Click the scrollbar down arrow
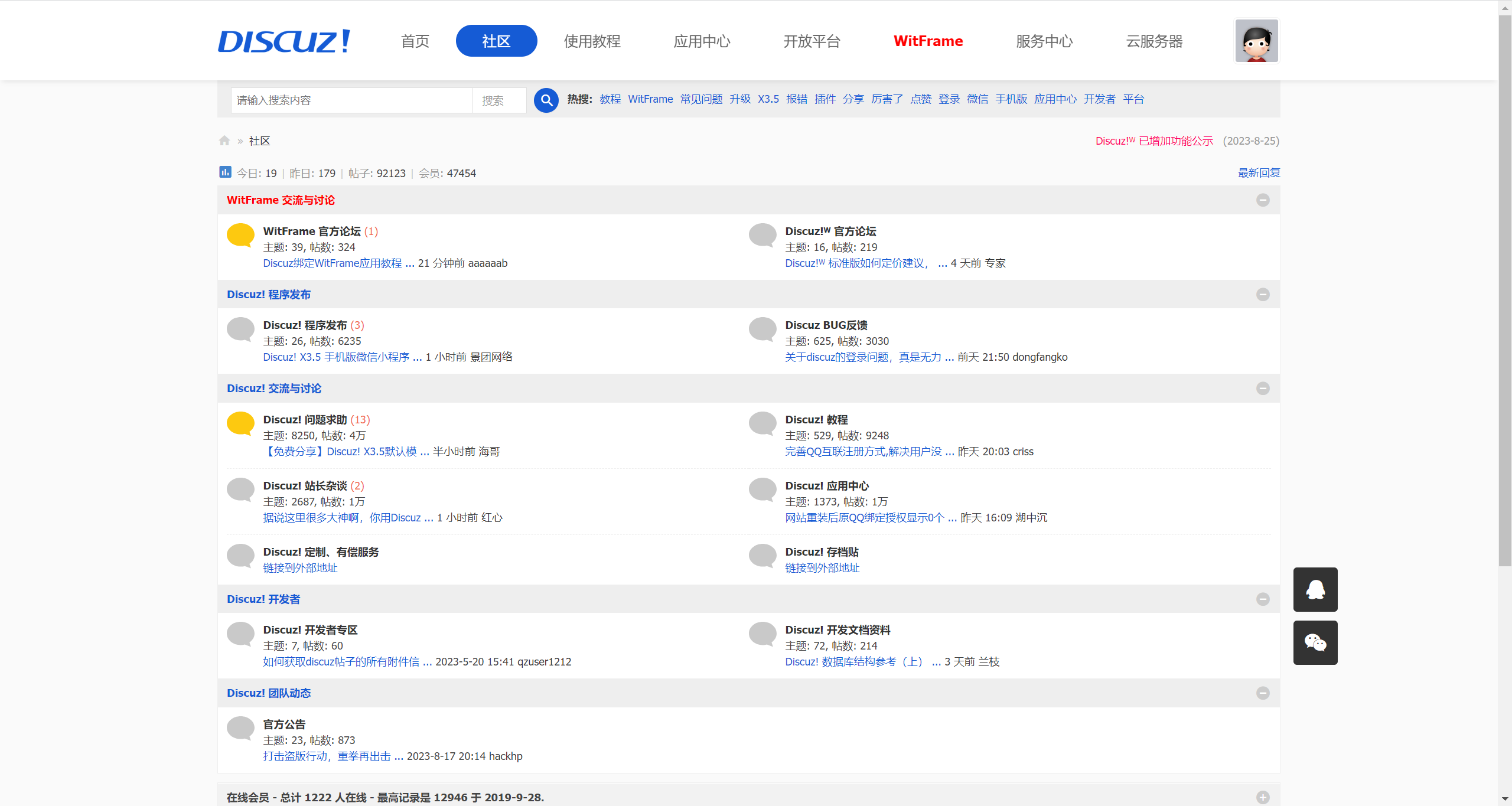The width and height of the screenshot is (1512, 806). pos(1505,800)
